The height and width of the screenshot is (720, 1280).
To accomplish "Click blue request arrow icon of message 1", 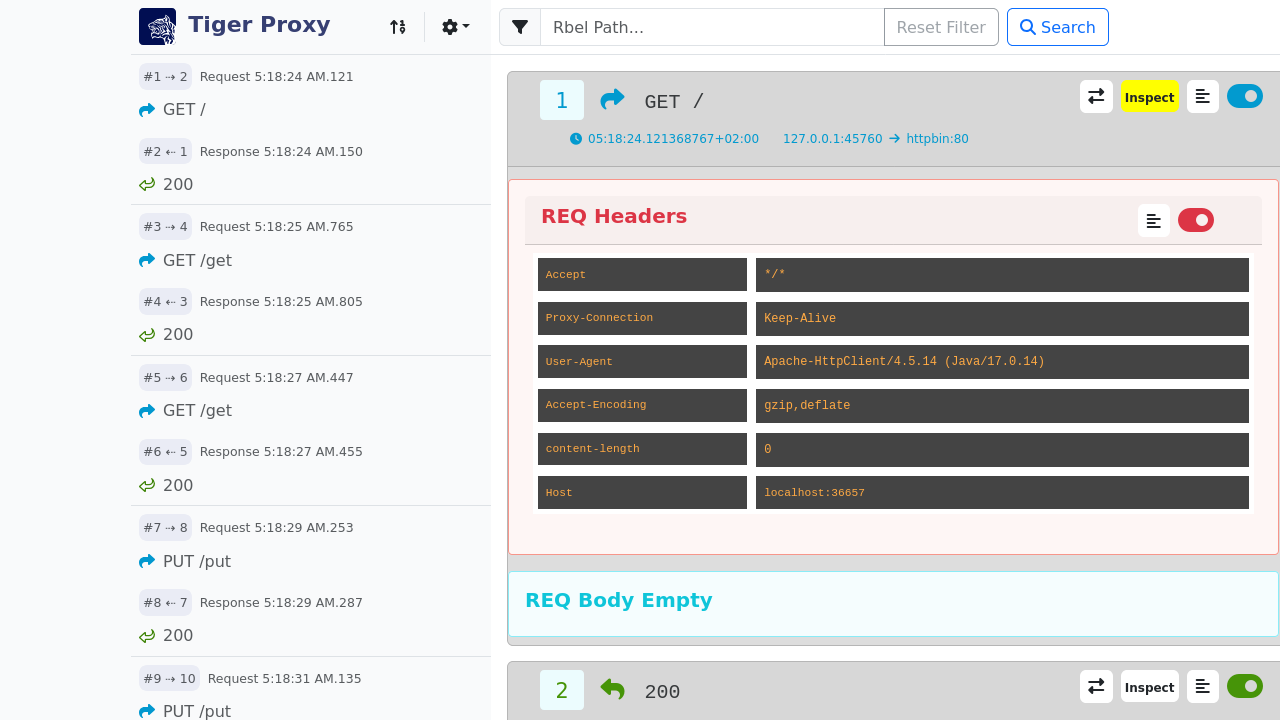I will click(612, 99).
